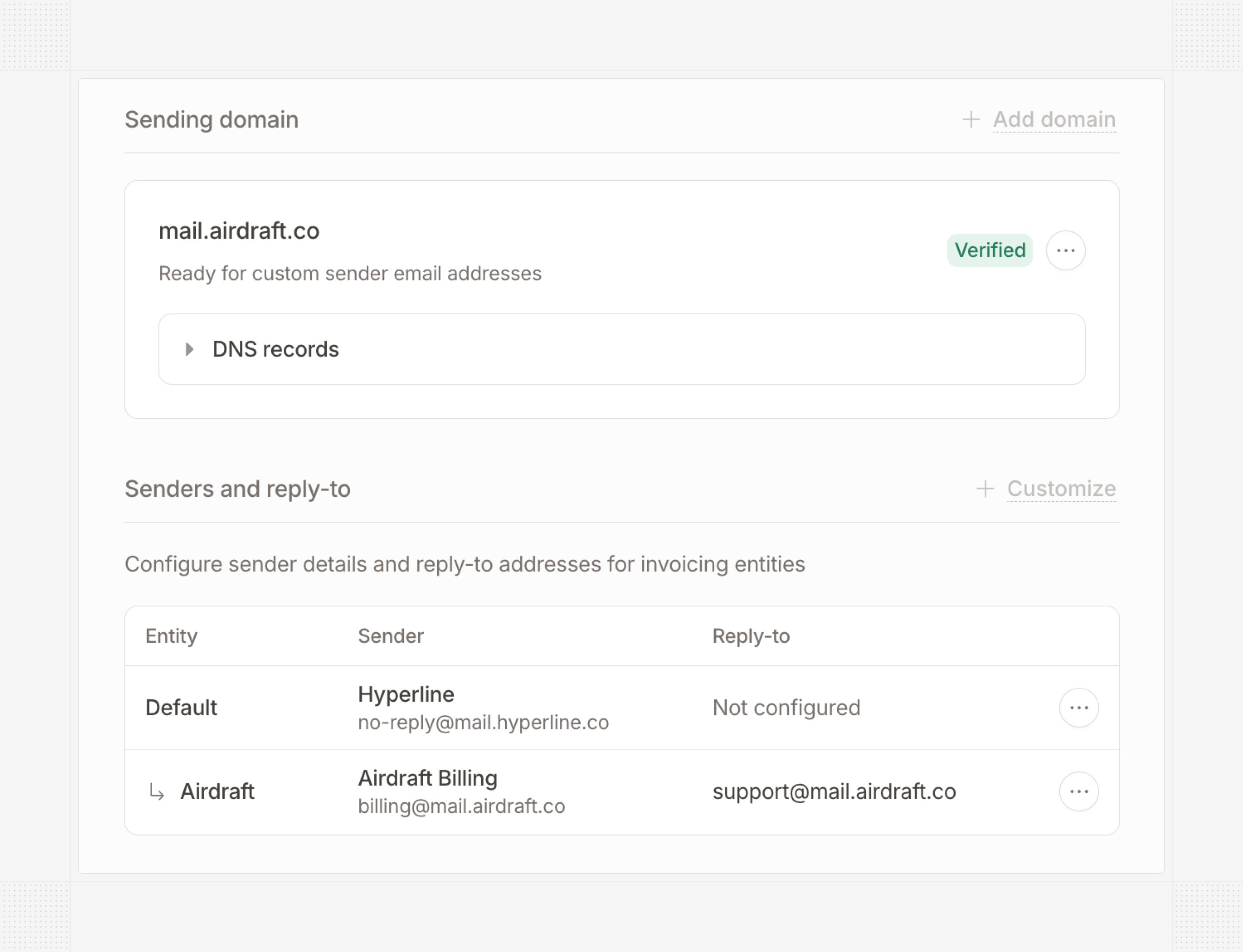Image resolution: width=1243 pixels, height=952 pixels.
Task: Open options menu for mail.airdraft.co domain
Action: (x=1065, y=250)
